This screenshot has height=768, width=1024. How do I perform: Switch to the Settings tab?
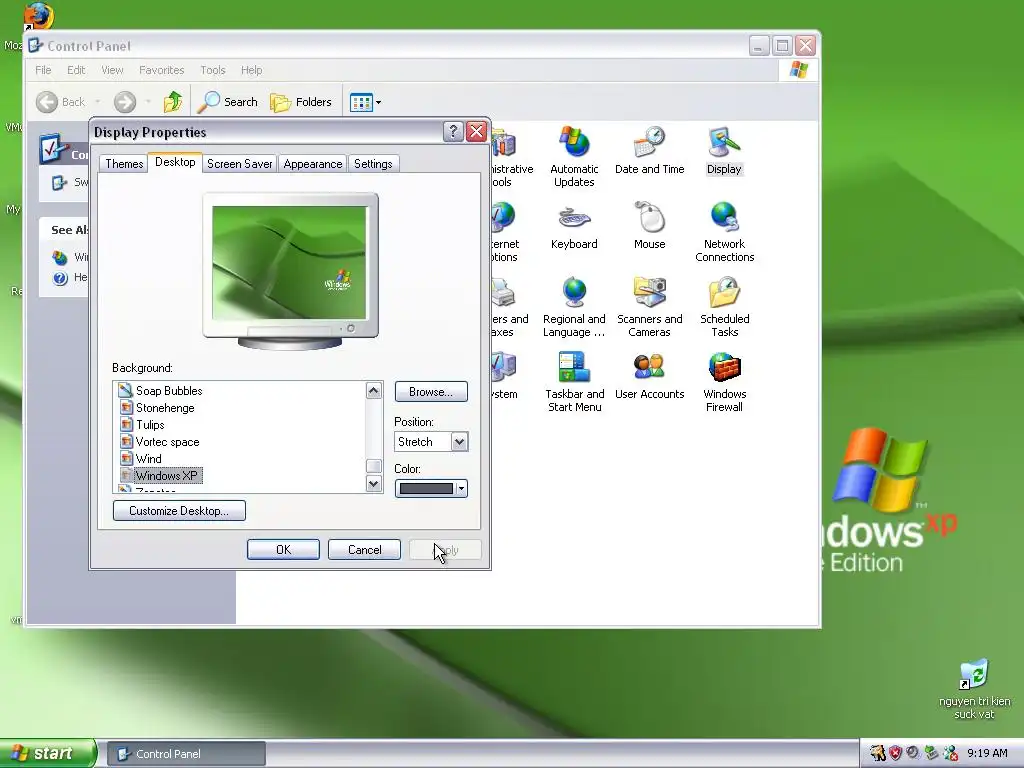point(373,164)
